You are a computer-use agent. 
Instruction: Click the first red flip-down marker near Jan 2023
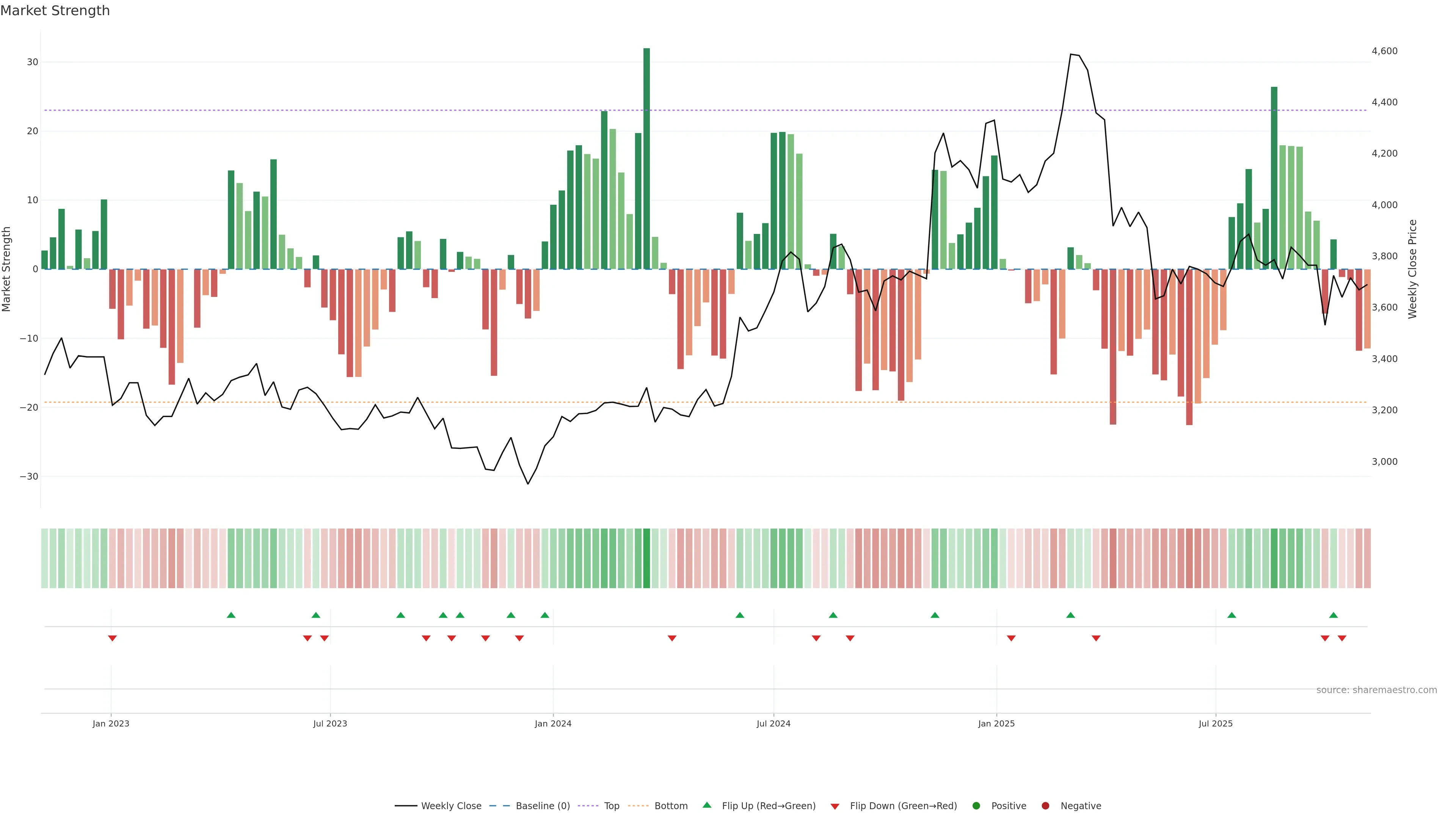pyautogui.click(x=113, y=638)
